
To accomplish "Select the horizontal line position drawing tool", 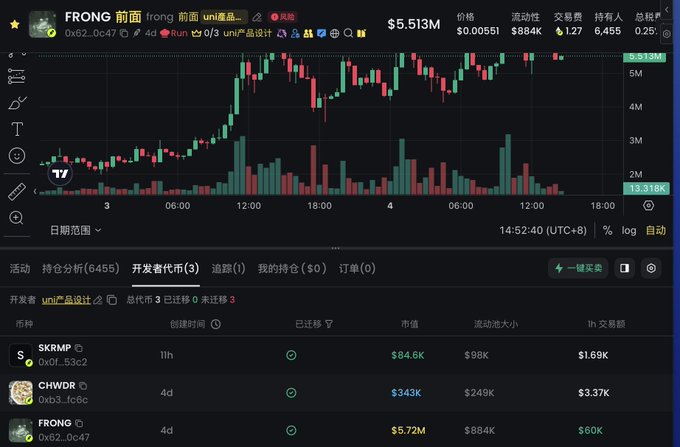I will click(x=16, y=77).
